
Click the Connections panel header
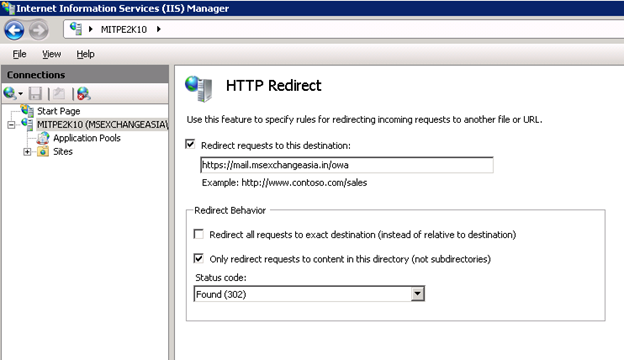pyautogui.click(x=85, y=74)
